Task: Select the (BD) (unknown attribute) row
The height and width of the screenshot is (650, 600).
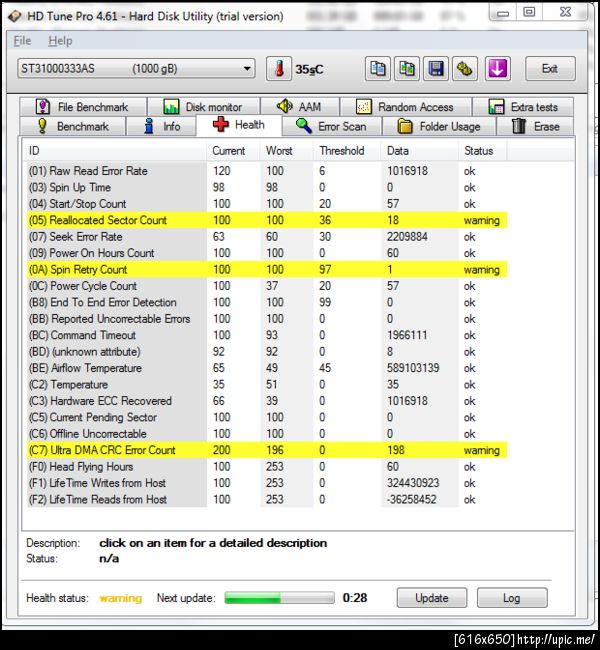Action: 267,352
